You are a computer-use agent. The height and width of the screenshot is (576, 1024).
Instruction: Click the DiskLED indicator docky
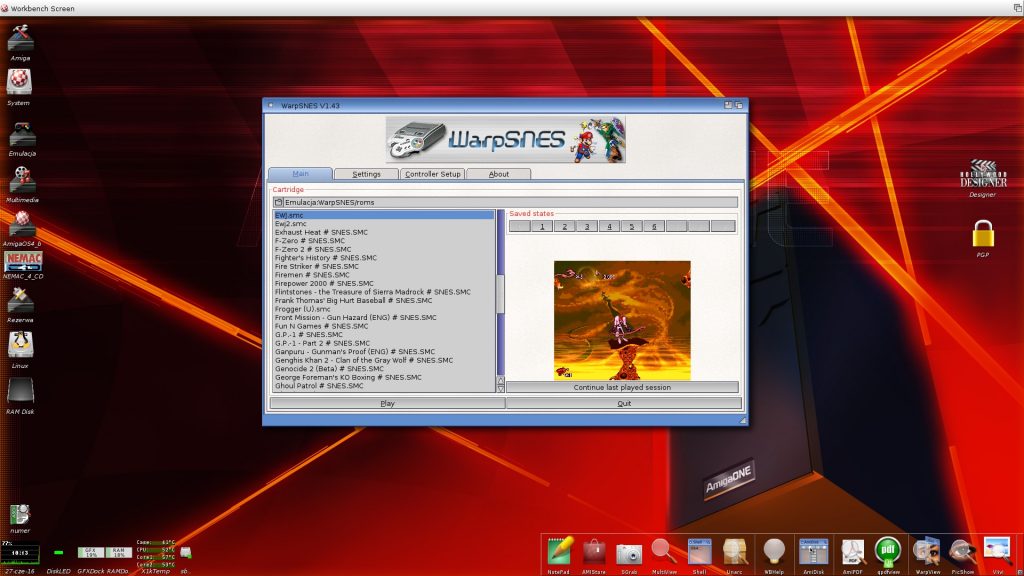(58, 553)
